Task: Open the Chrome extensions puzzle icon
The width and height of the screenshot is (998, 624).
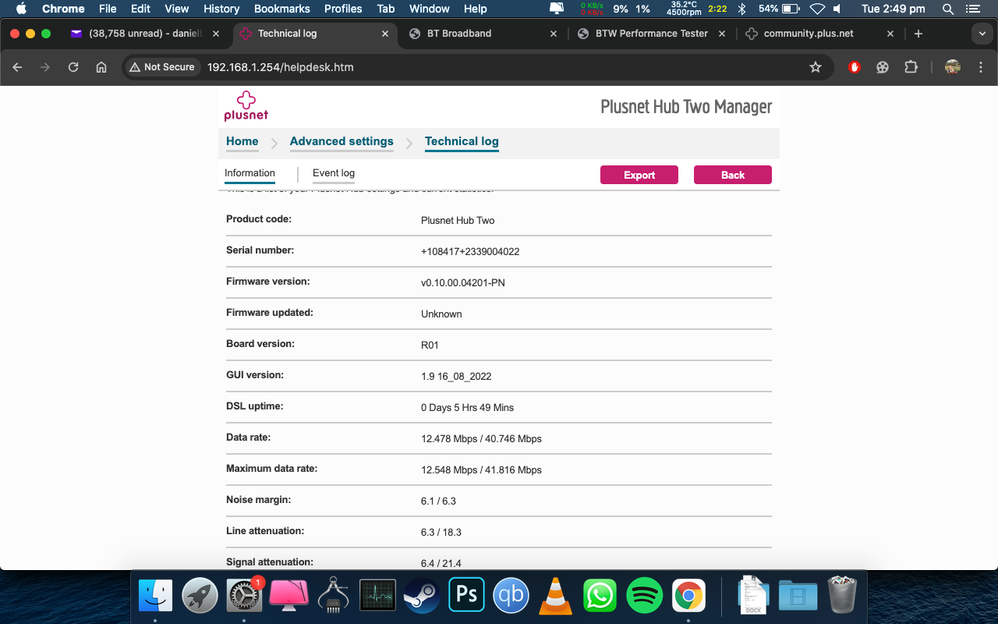Action: coord(910,68)
